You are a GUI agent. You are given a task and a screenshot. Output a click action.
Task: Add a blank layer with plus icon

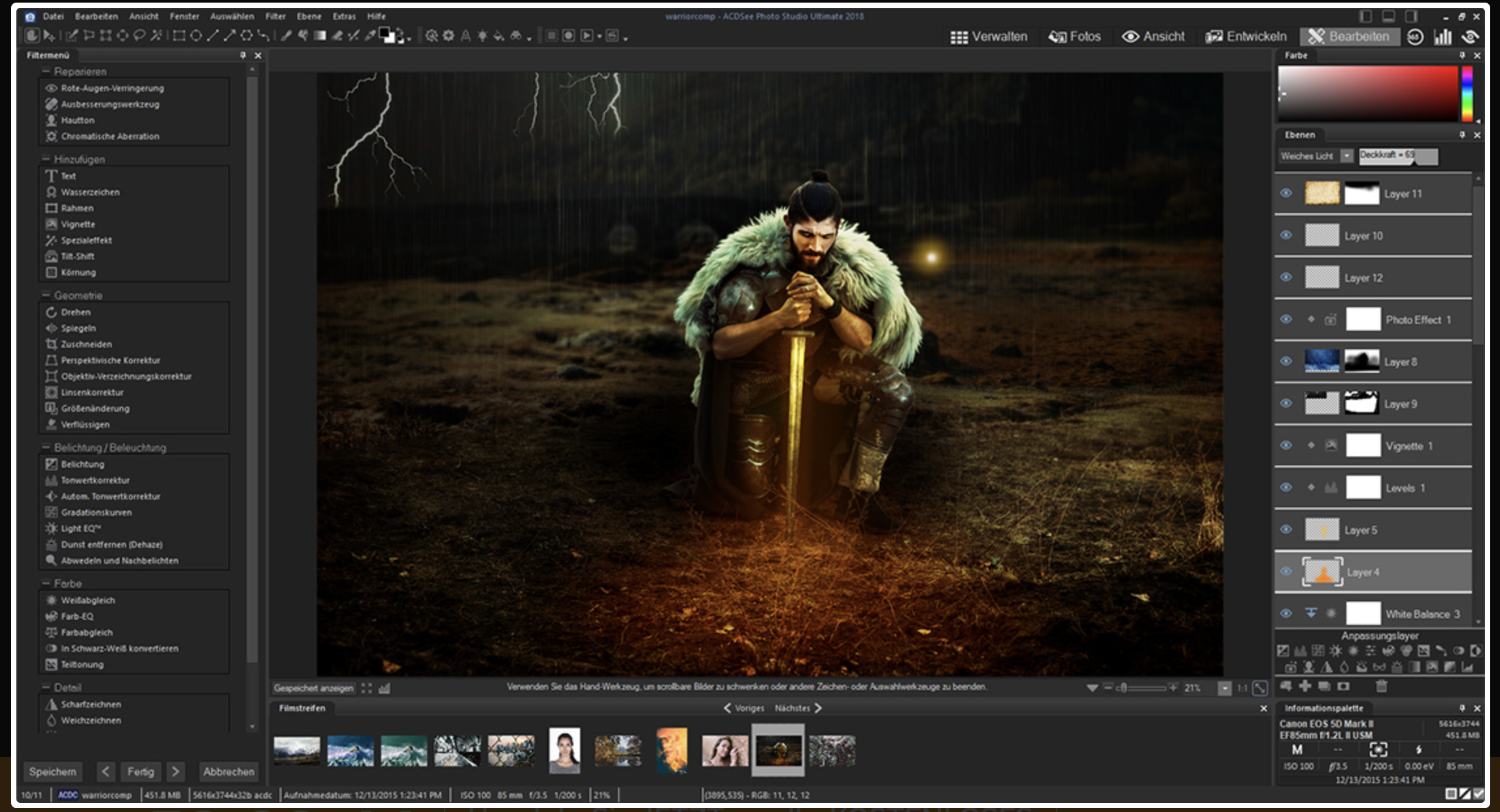pos(1304,686)
